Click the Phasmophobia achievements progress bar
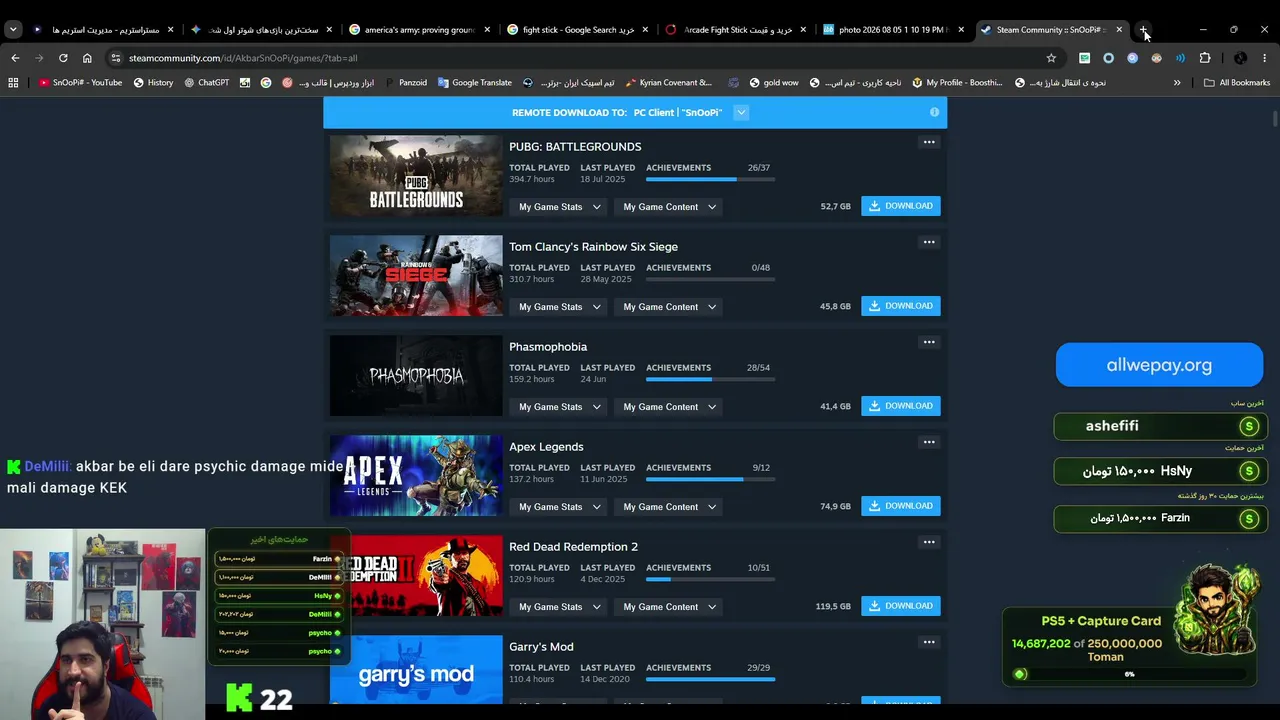 [x=708, y=379]
